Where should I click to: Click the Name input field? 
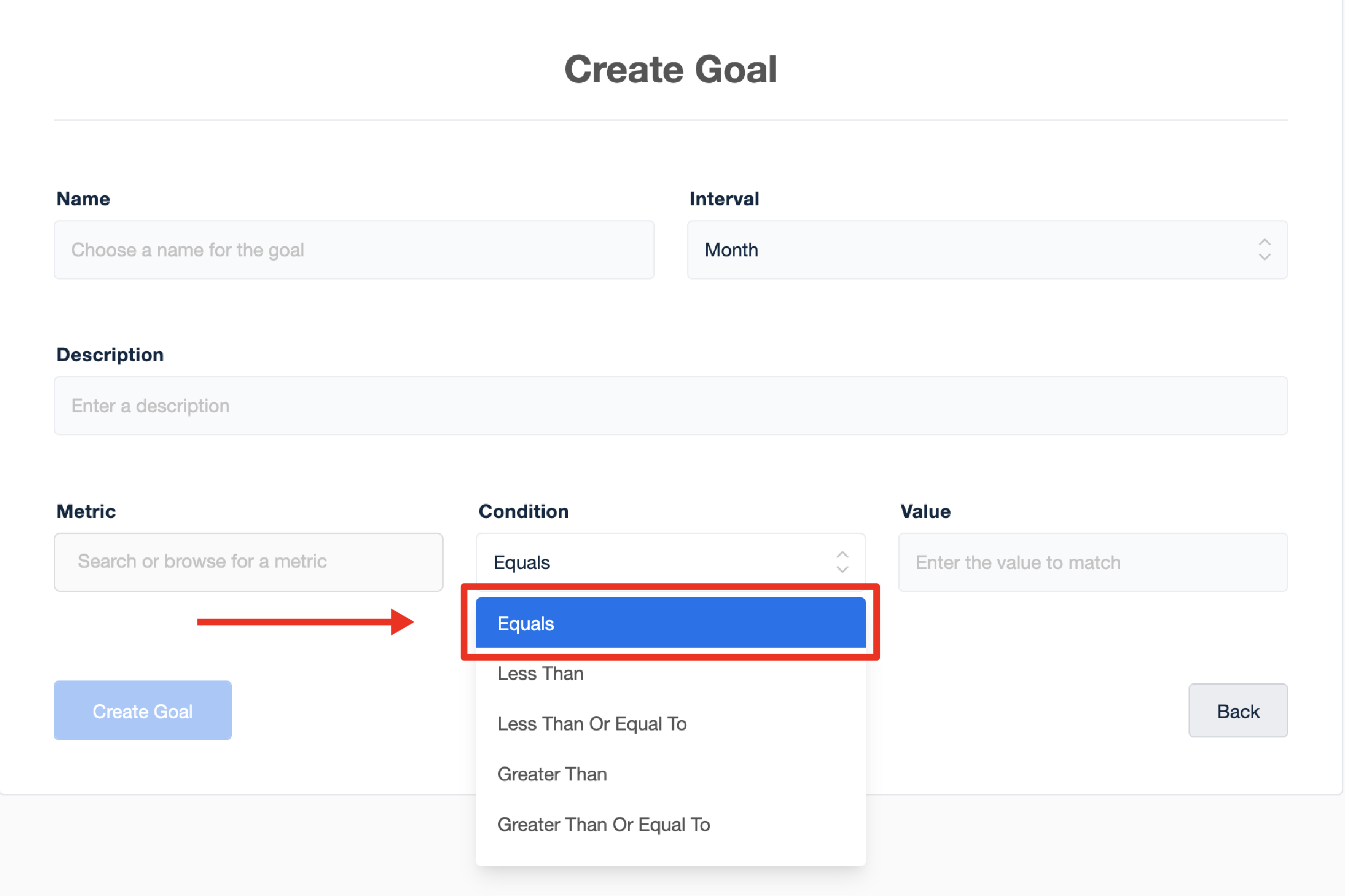pos(354,250)
